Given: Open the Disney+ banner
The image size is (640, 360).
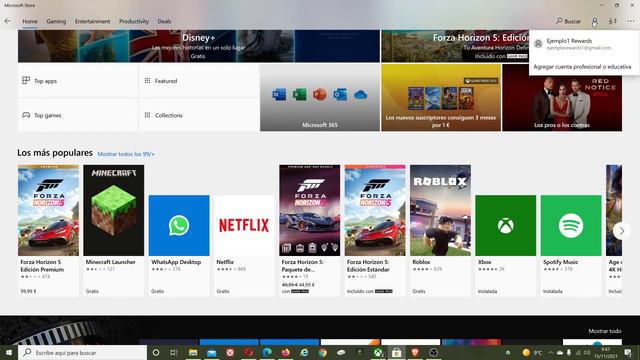Looking at the screenshot, I should [199, 46].
